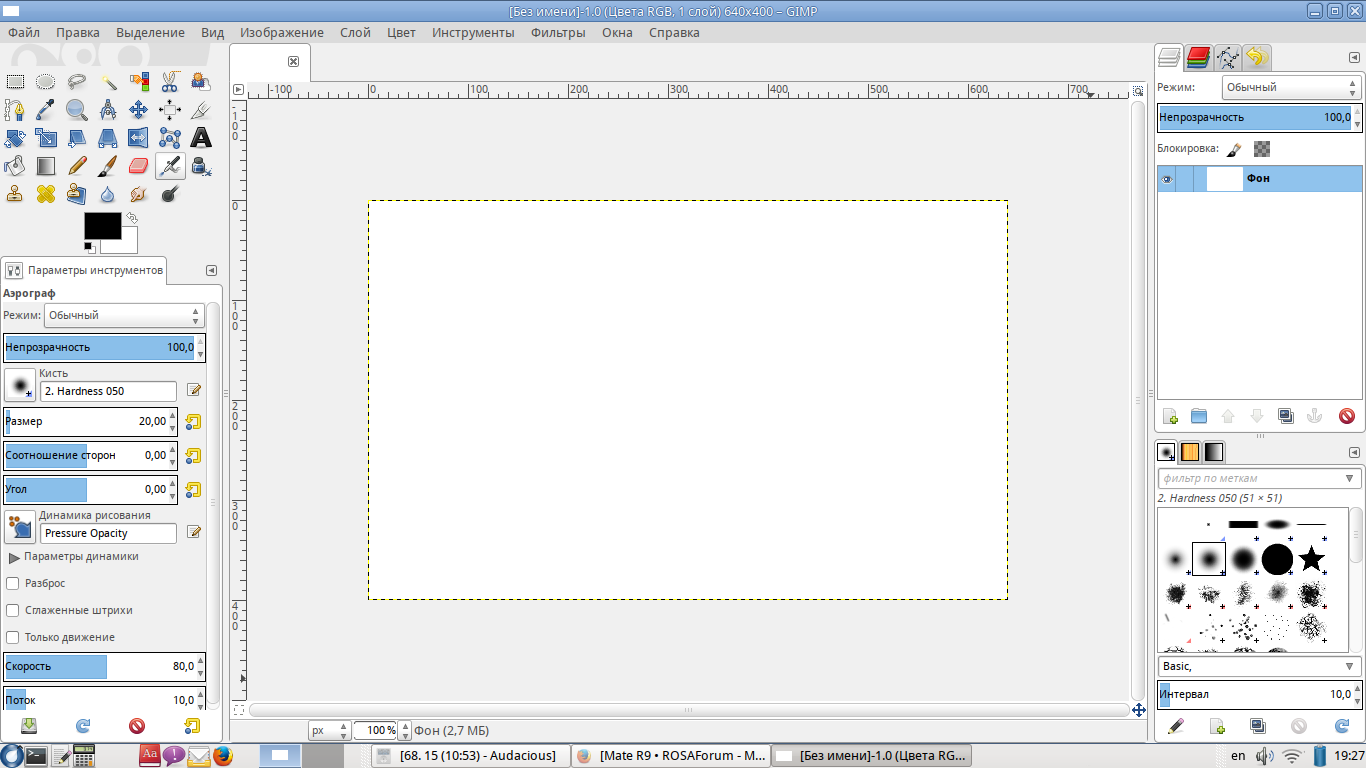Select the Color Picker eyedropper tool
This screenshot has width=1366, height=768.
point(45,110)
